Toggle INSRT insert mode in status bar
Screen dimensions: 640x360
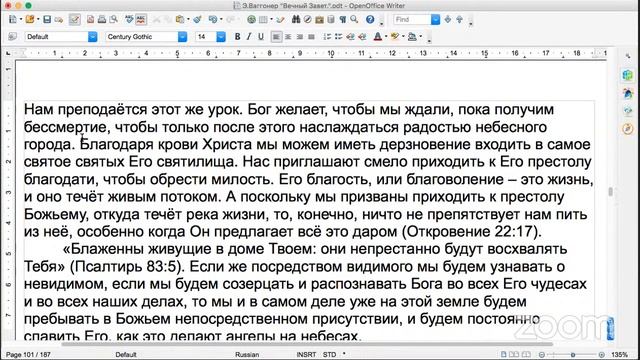(x=306, y=354)
